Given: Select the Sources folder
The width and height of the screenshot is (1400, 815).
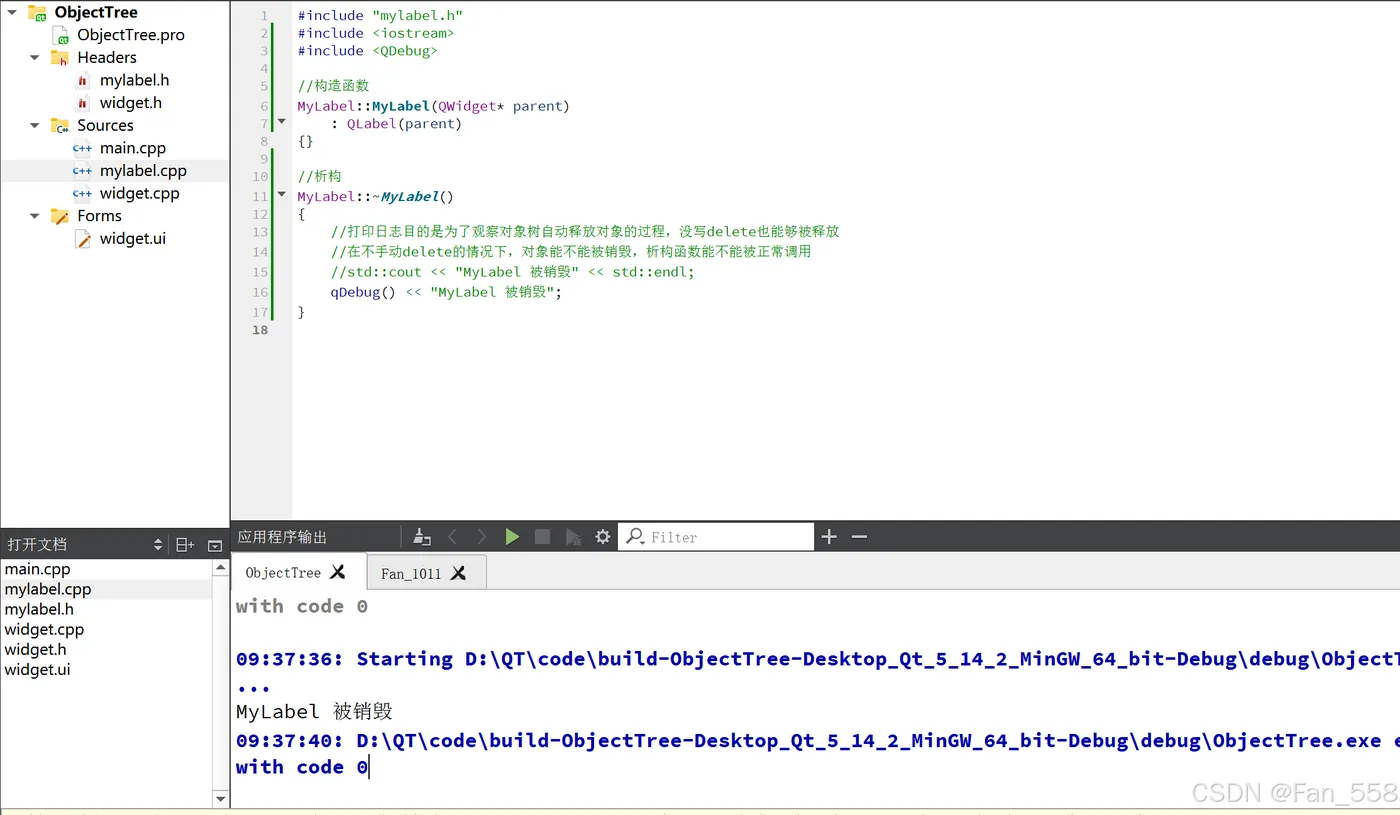Looking at the screenshot, I should tap(105, 125).
